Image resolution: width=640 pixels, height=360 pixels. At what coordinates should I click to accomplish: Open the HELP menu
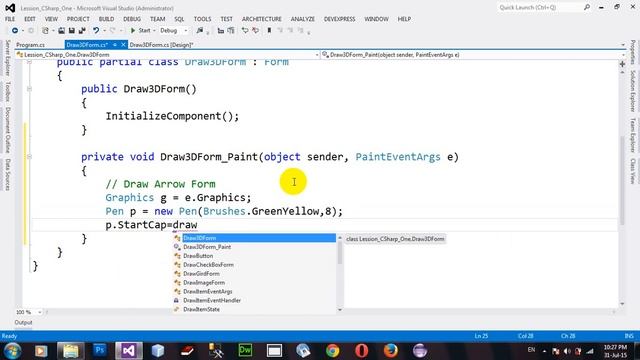click(404, 19)
